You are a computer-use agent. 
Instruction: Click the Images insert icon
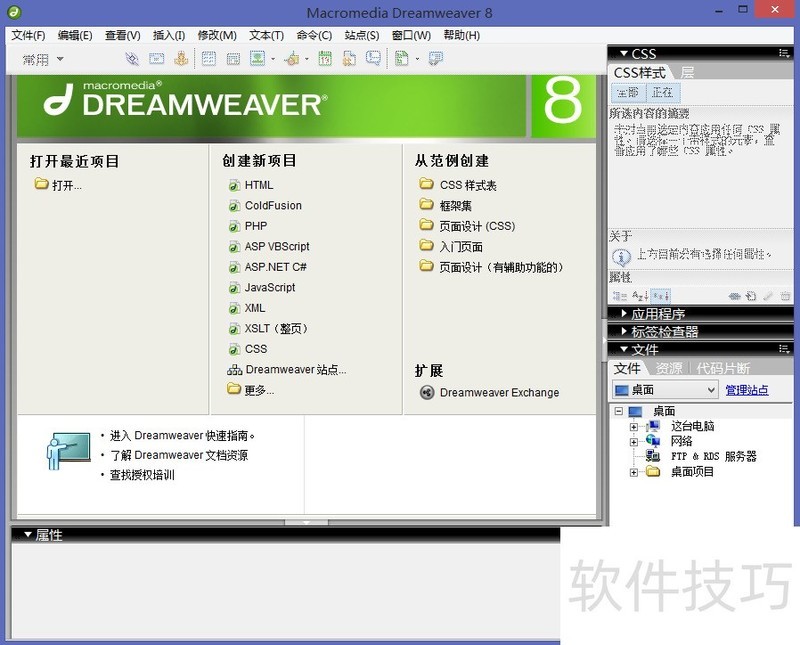pyautogui.click(x=258, y=59)
